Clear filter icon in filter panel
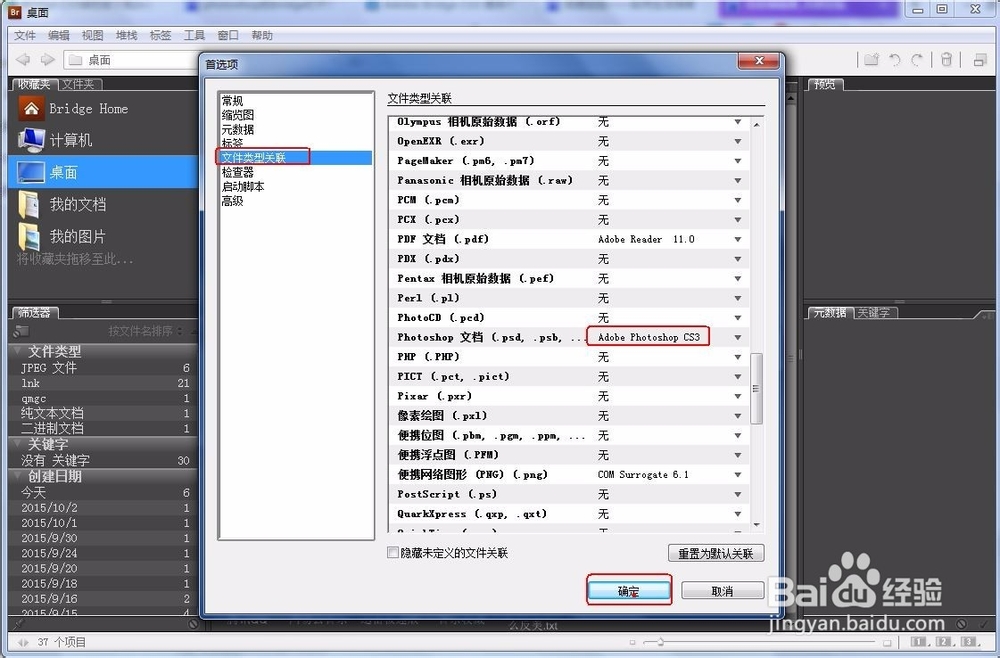 [193, 624]
